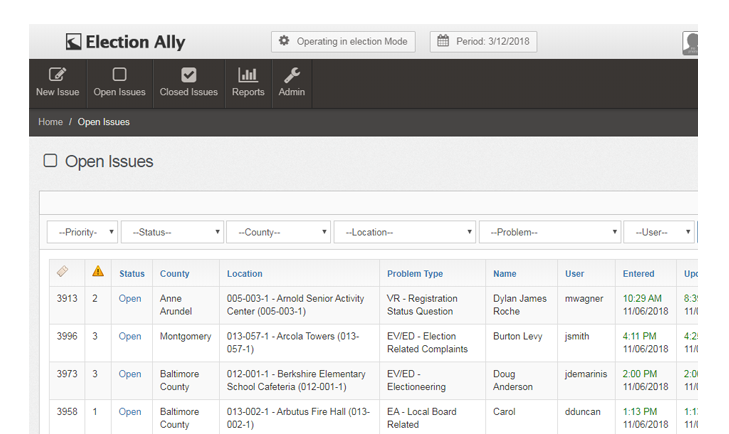Click entered time 10:29 AM 11/06/2018

tap(645, 305)
